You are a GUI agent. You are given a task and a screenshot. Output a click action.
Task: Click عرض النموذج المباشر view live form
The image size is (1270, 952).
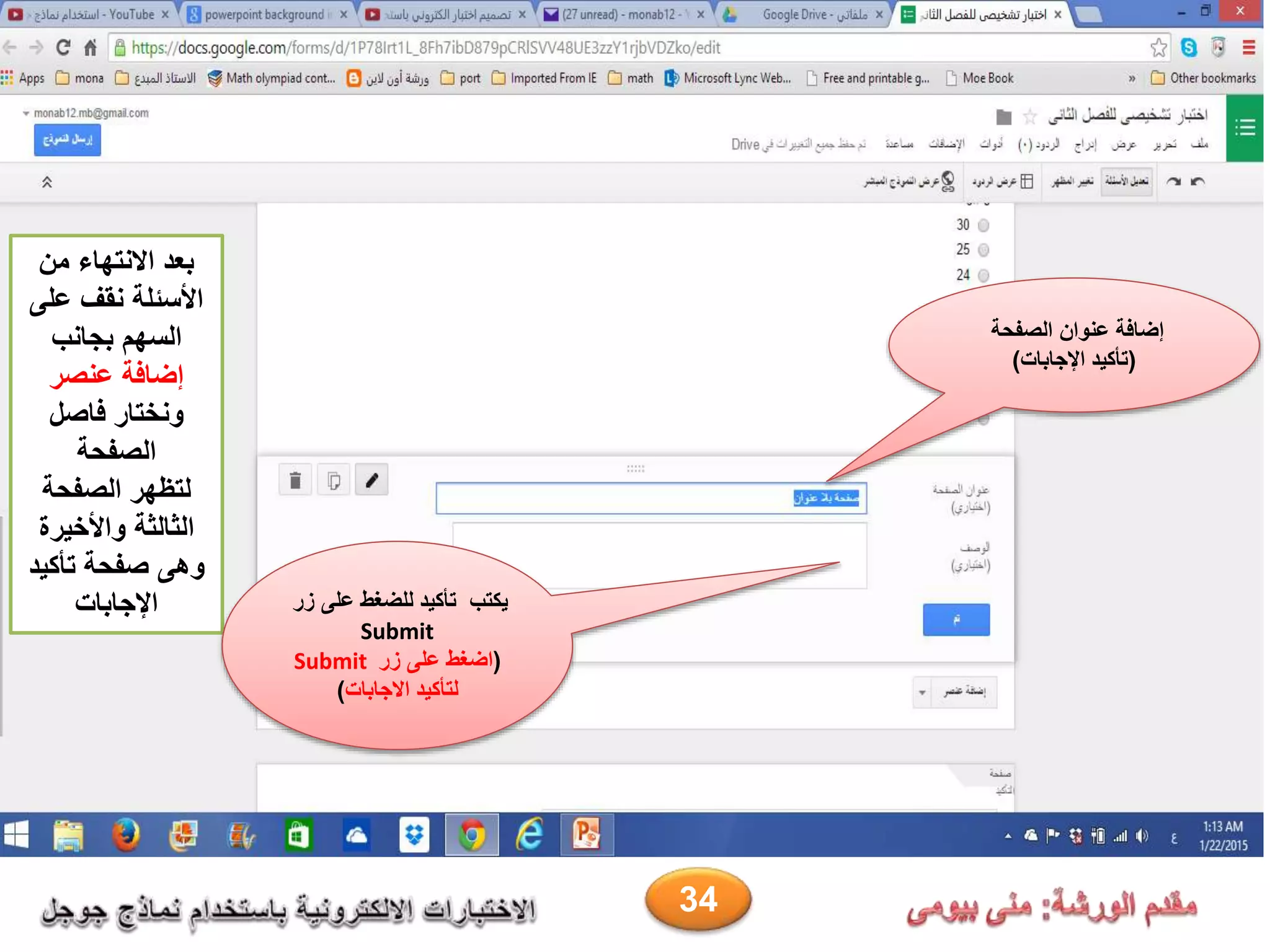pyautogui.click(x=909, y=181)
